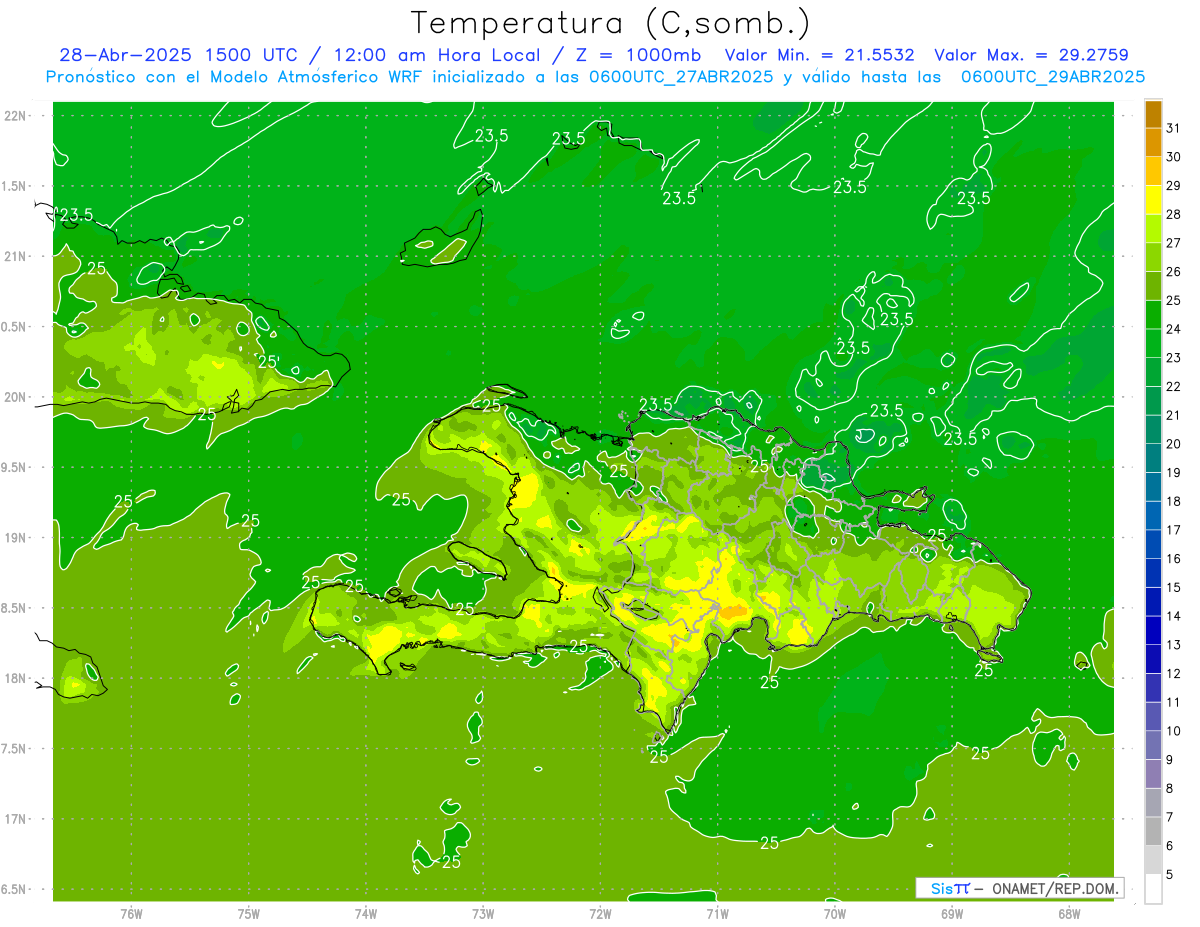Click the legend swatch between 30 and 31

point(1153,143)
